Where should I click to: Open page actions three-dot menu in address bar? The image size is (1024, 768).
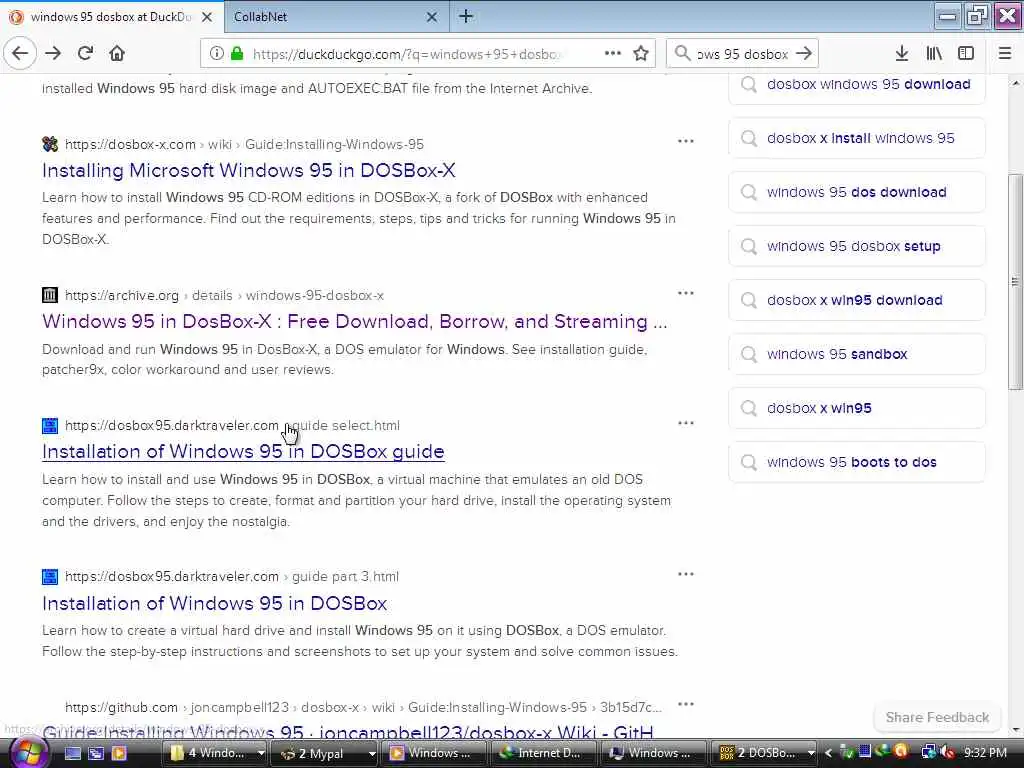click(x=613, y=54)
